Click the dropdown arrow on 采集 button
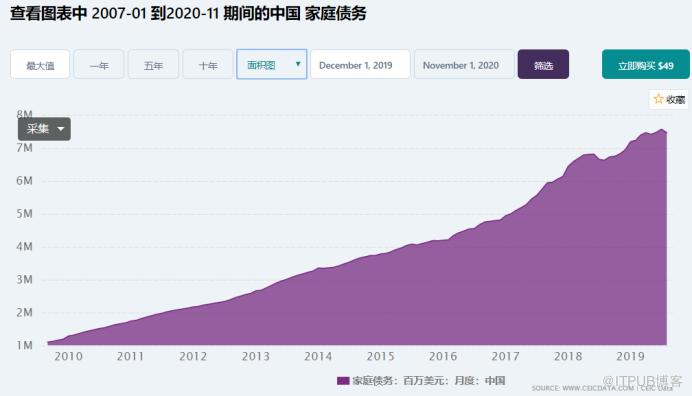The width and height of the screenshot is (692, 396). [61, 129]
